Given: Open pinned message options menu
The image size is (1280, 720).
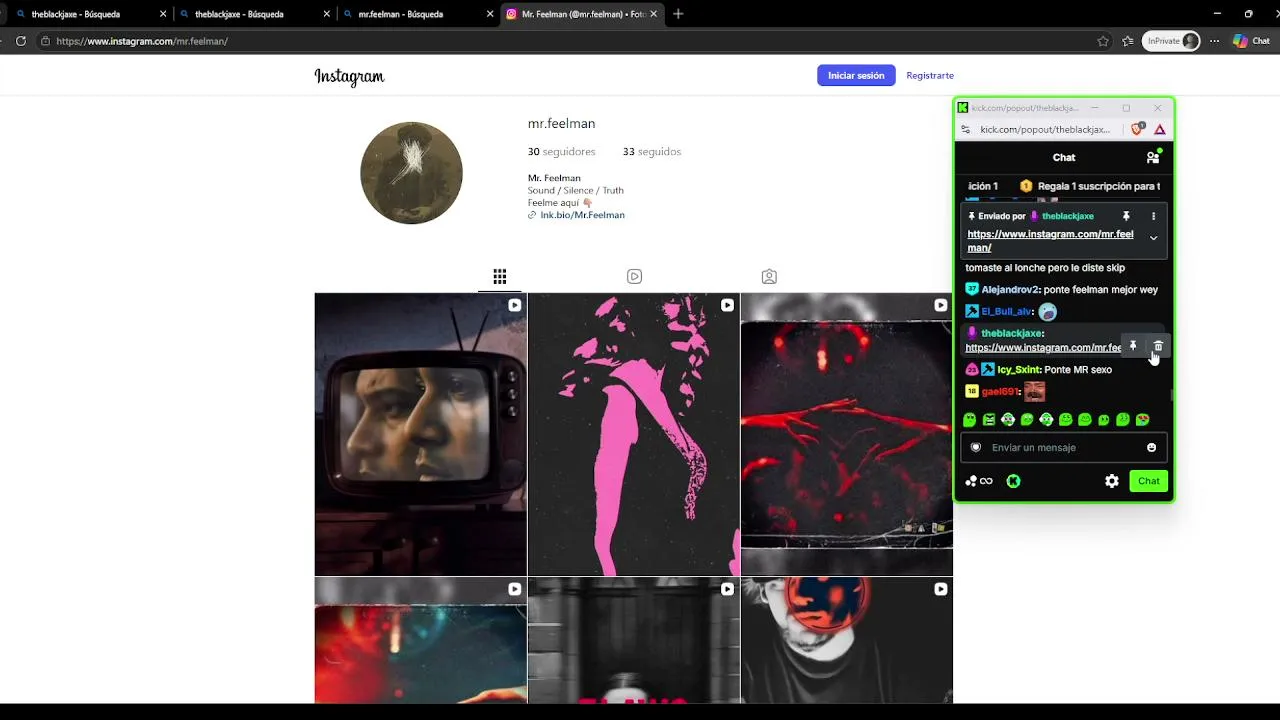Looking at the screenshot, I should pyautogui.click(x=1153, y=216).
